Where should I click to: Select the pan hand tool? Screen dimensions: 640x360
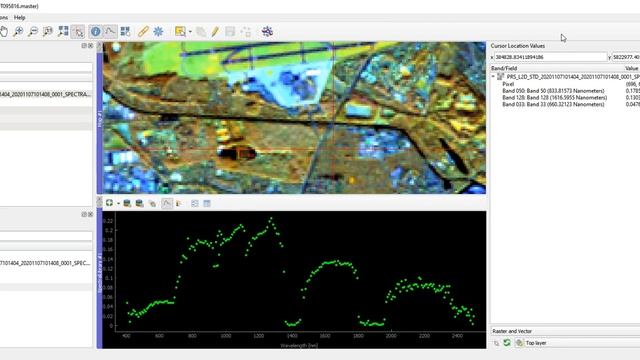(x=4, y=31)
